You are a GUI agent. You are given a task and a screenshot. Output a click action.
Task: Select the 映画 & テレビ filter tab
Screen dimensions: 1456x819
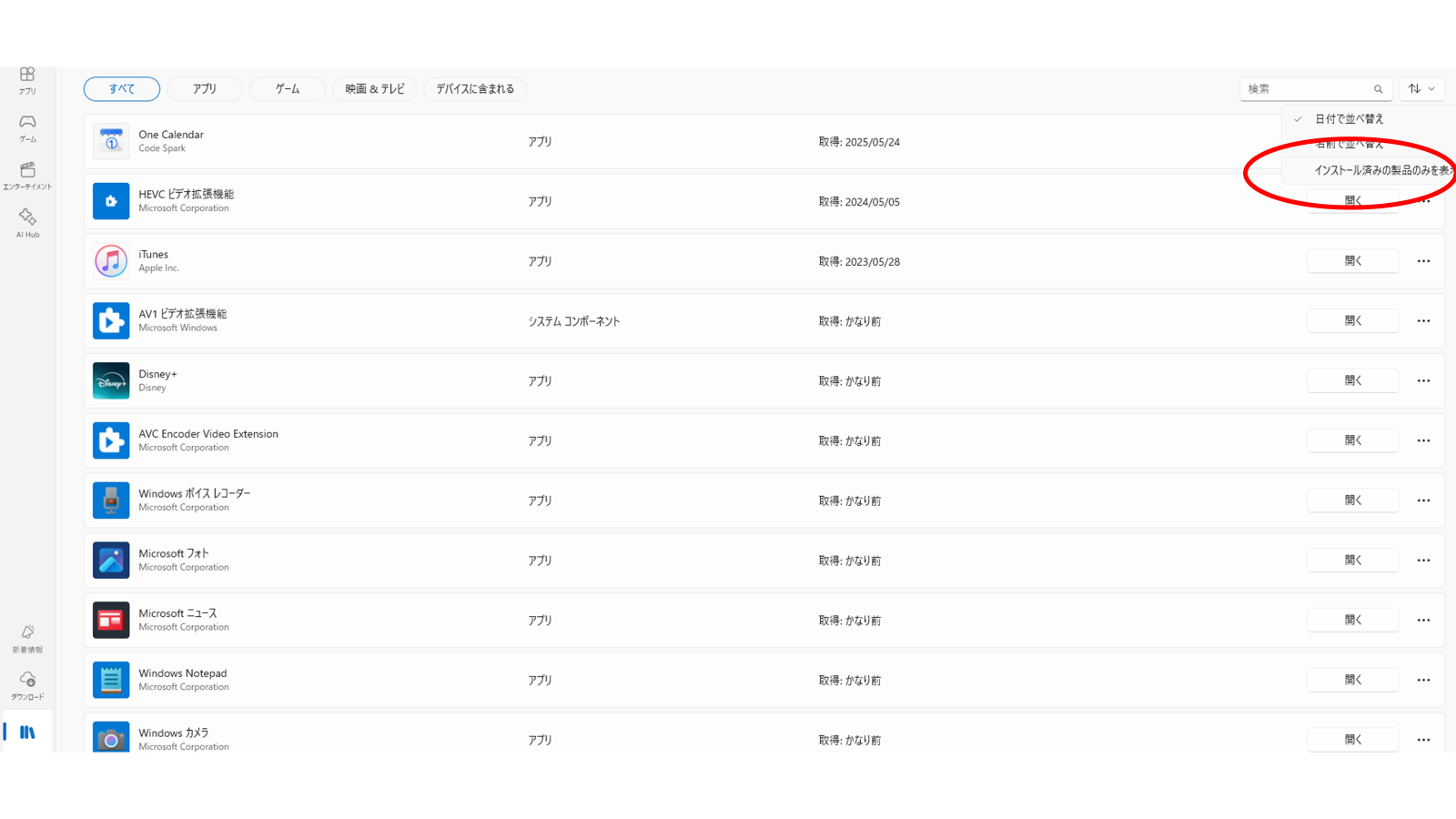[375, 89]
